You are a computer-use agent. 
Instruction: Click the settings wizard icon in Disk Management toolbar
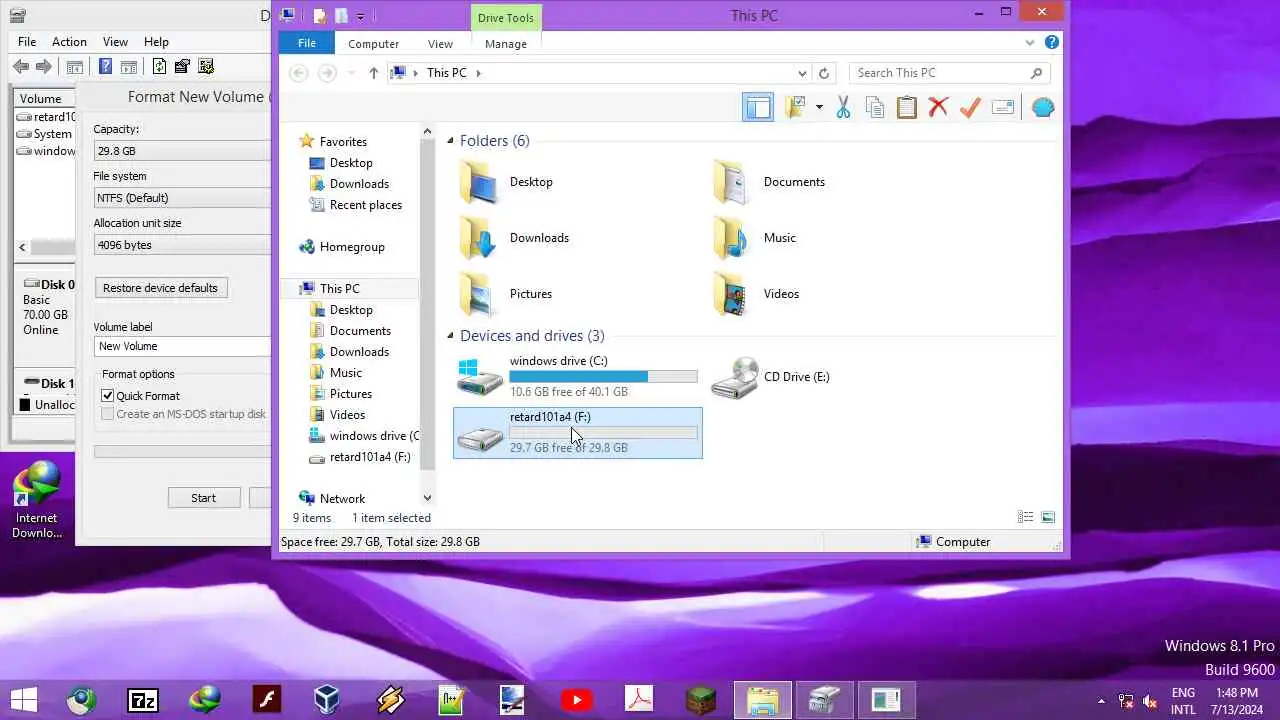tap(206, 67)
